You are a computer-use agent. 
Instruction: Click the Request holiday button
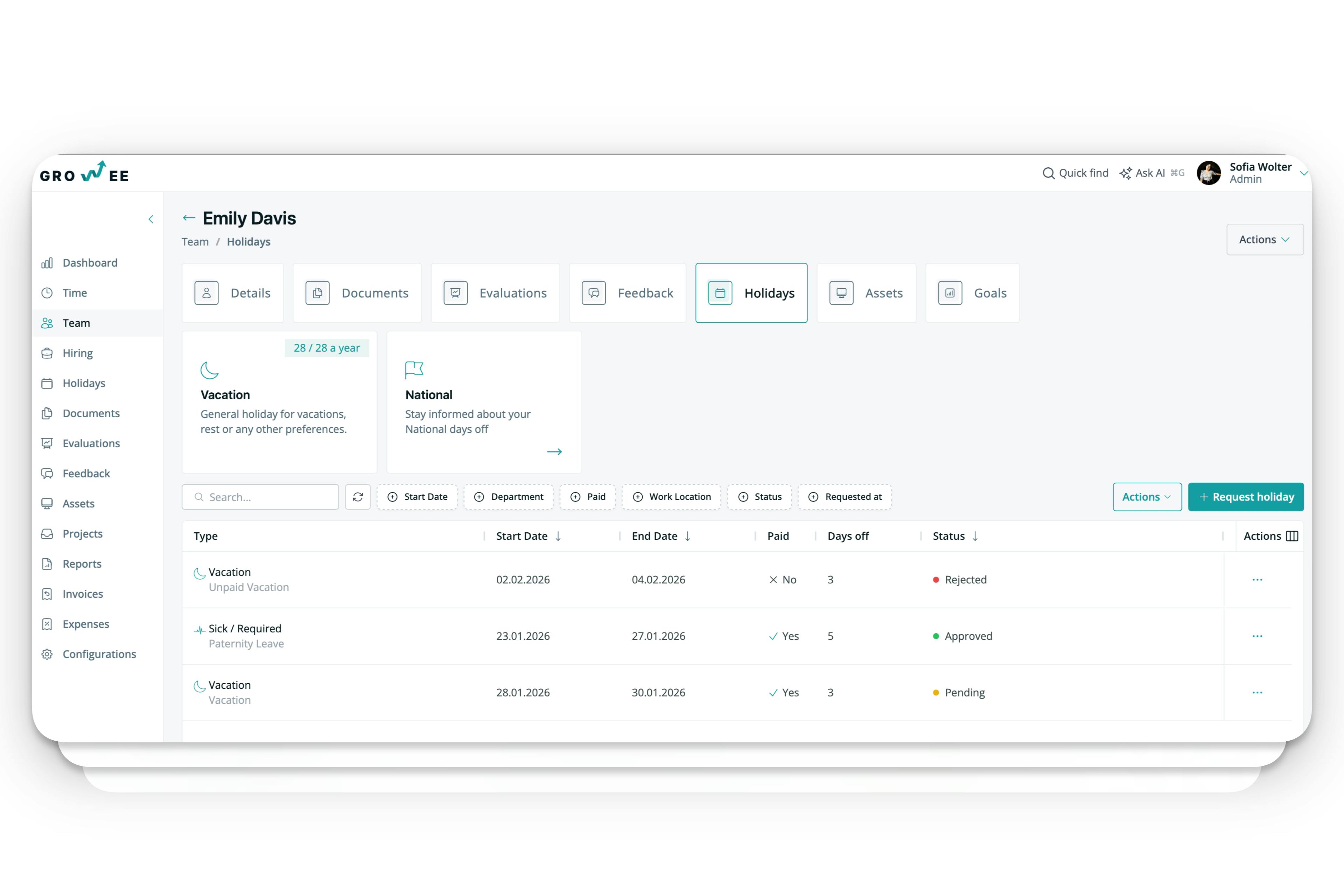[x=1246, y=497]
